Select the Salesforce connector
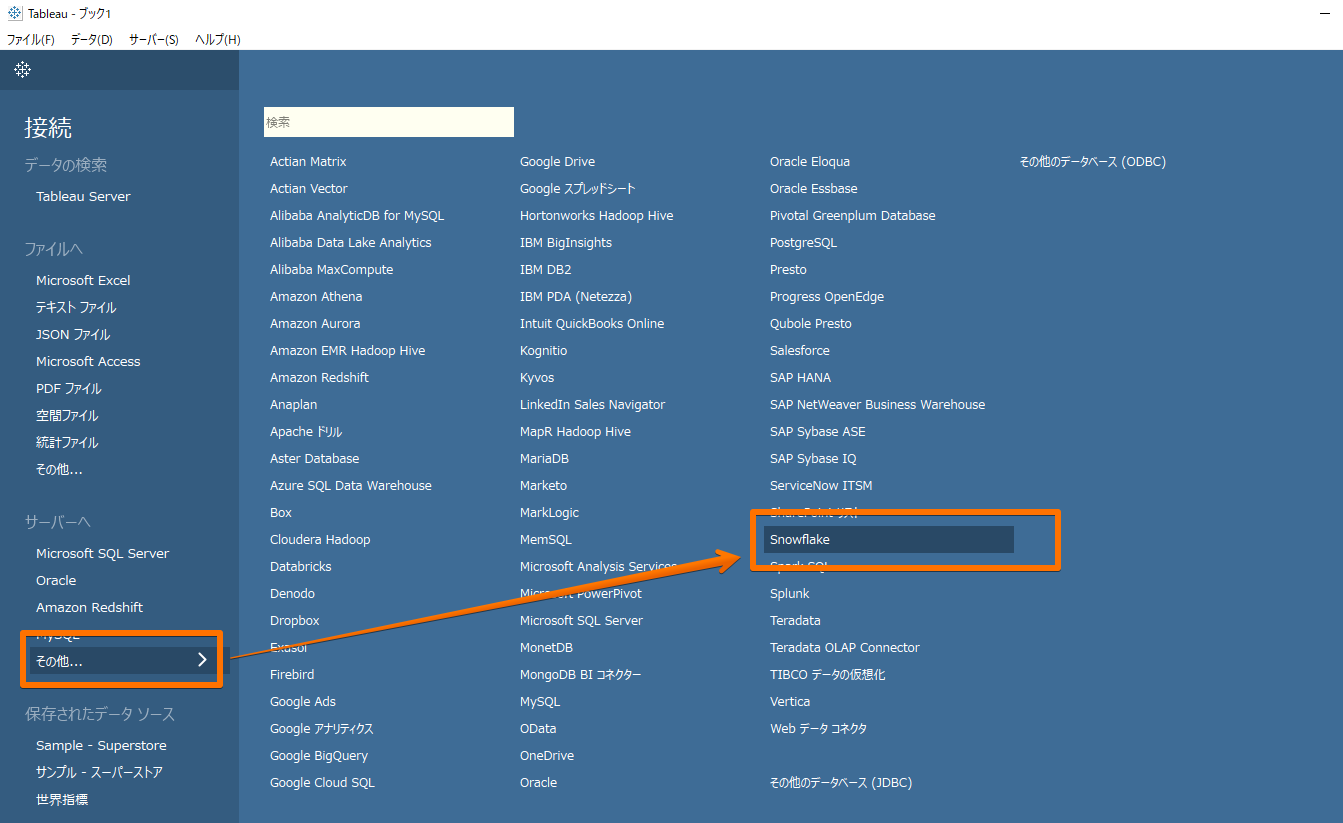Screen dimensions: 1343x823 (800, 351)
